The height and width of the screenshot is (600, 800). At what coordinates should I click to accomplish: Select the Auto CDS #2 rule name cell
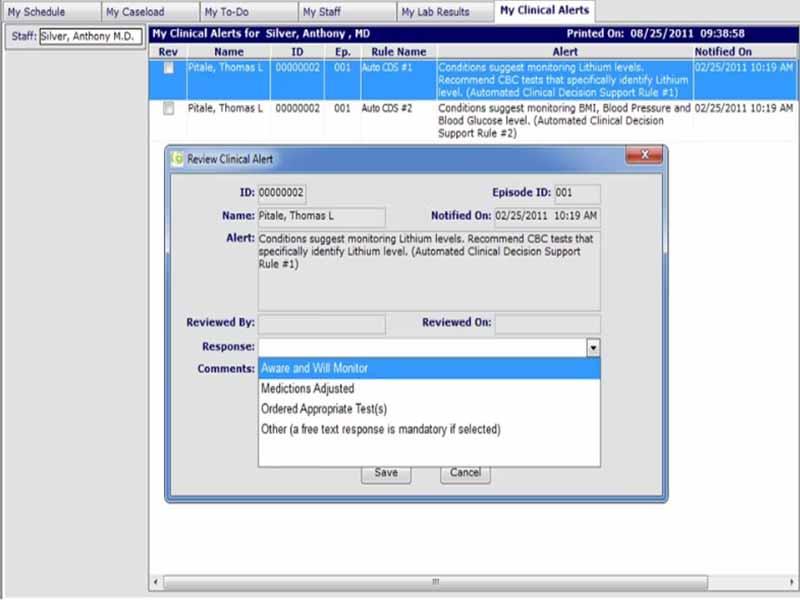387,108
